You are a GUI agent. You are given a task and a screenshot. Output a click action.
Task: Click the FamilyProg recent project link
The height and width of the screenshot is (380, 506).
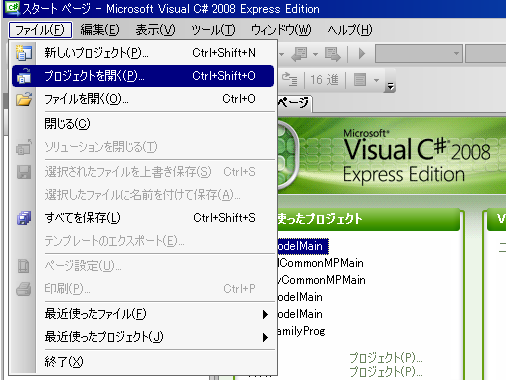[301, 331]
